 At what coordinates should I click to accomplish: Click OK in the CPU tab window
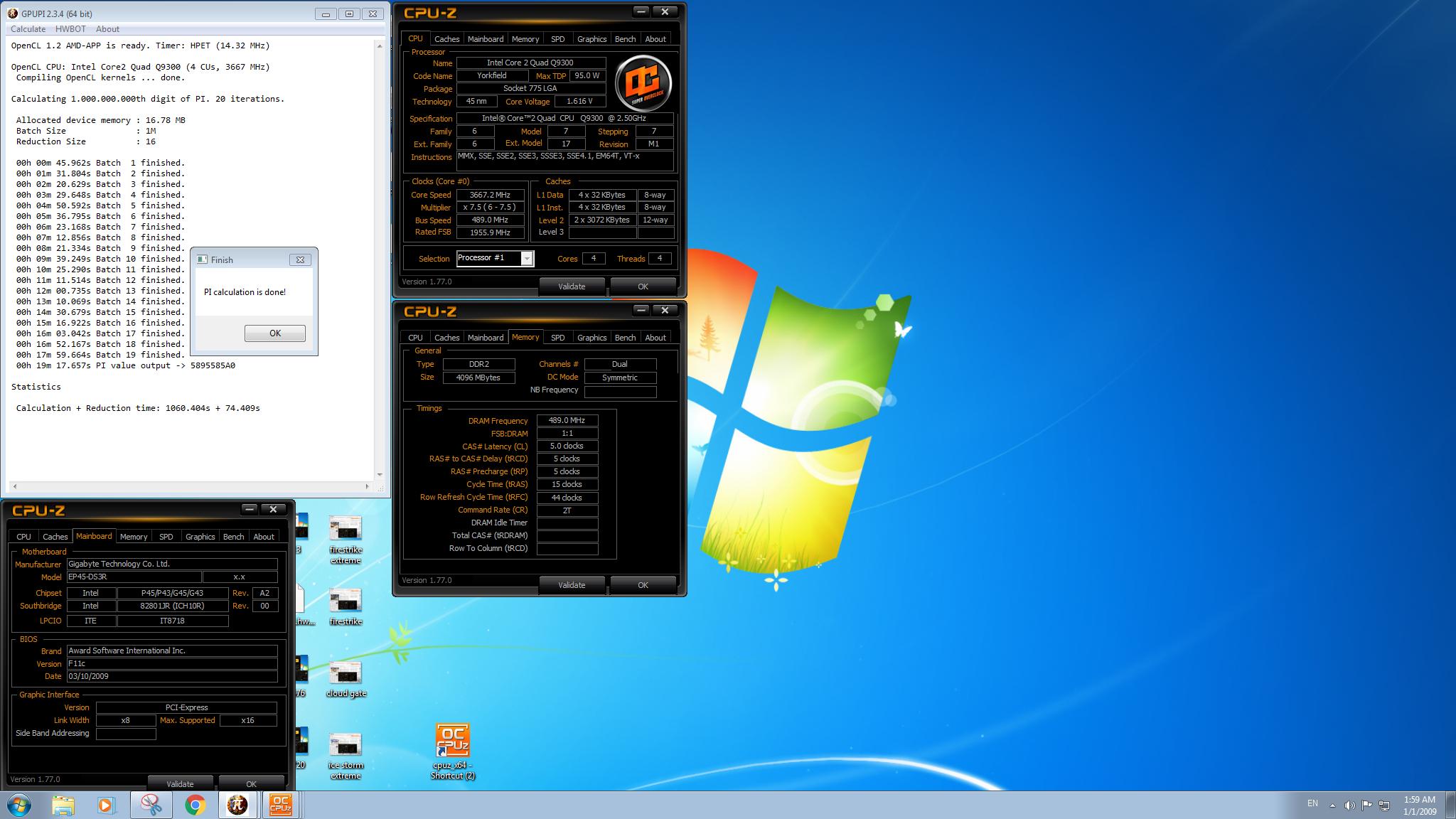click(x=643, y=287)
